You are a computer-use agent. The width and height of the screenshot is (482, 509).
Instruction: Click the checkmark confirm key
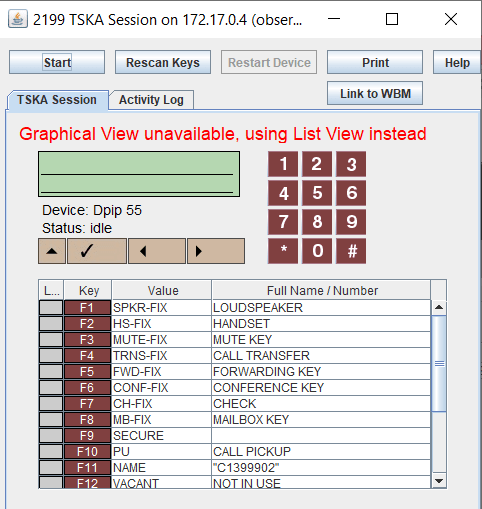click(x=97, y=251)
